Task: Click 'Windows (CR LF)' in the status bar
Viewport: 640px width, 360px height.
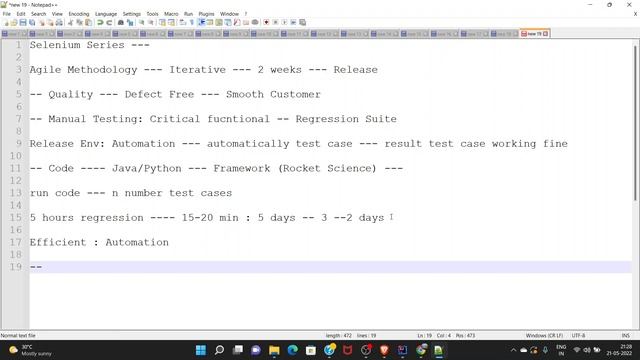Action: point(544,336)
